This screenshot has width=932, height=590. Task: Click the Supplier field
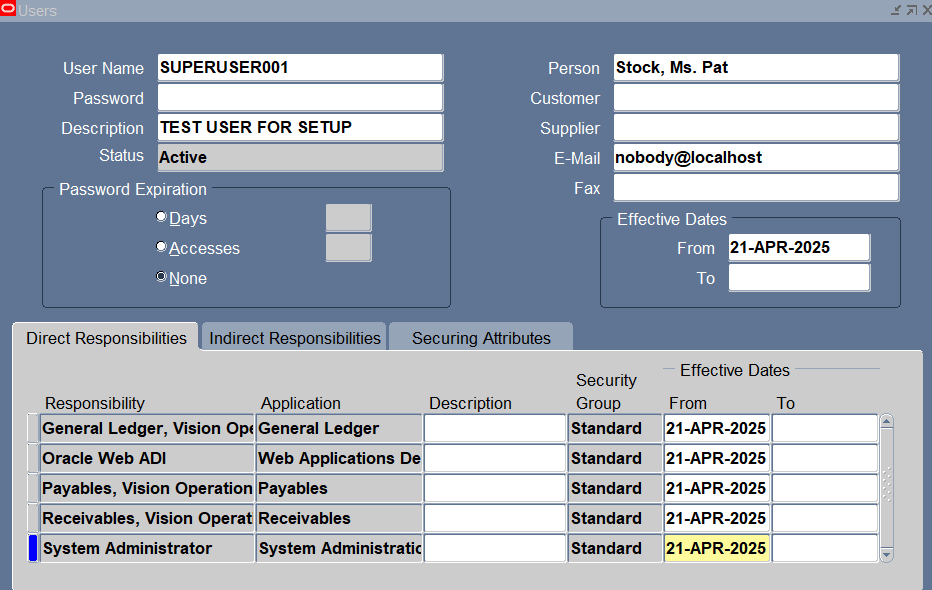[756, 127]
